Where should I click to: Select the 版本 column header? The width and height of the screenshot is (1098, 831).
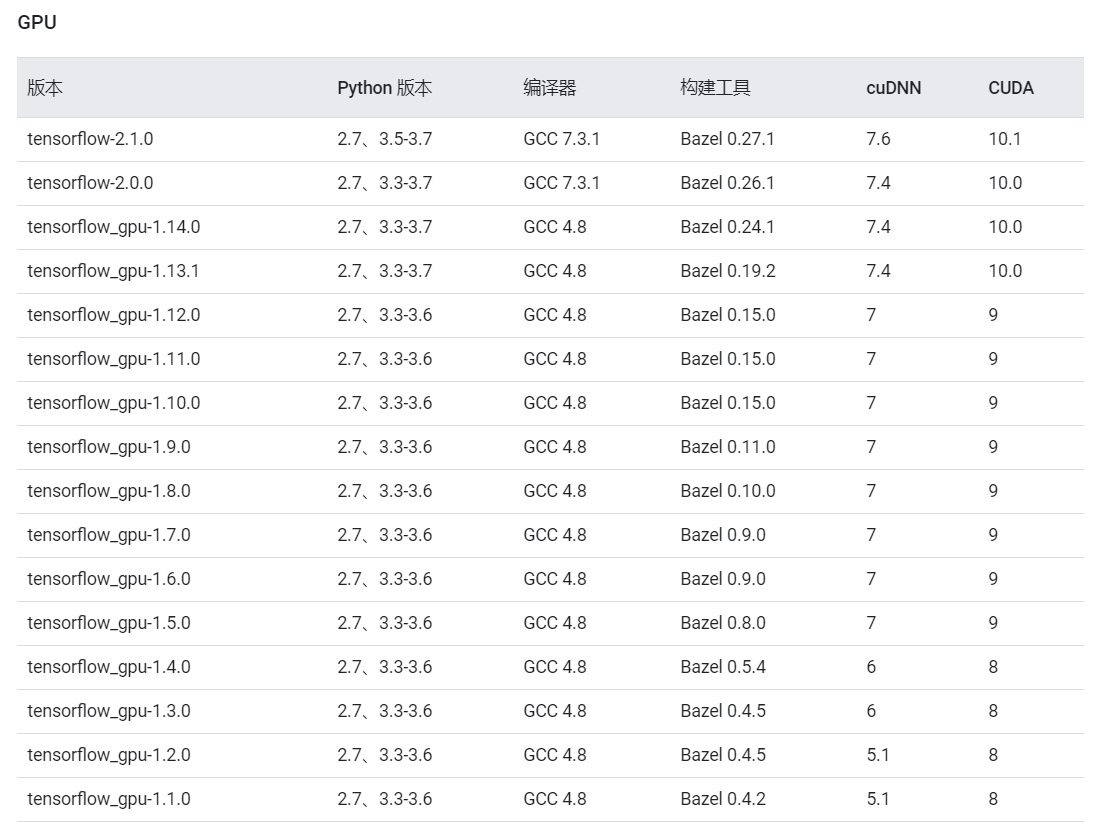pyautogui.click(x=45, y=88)
